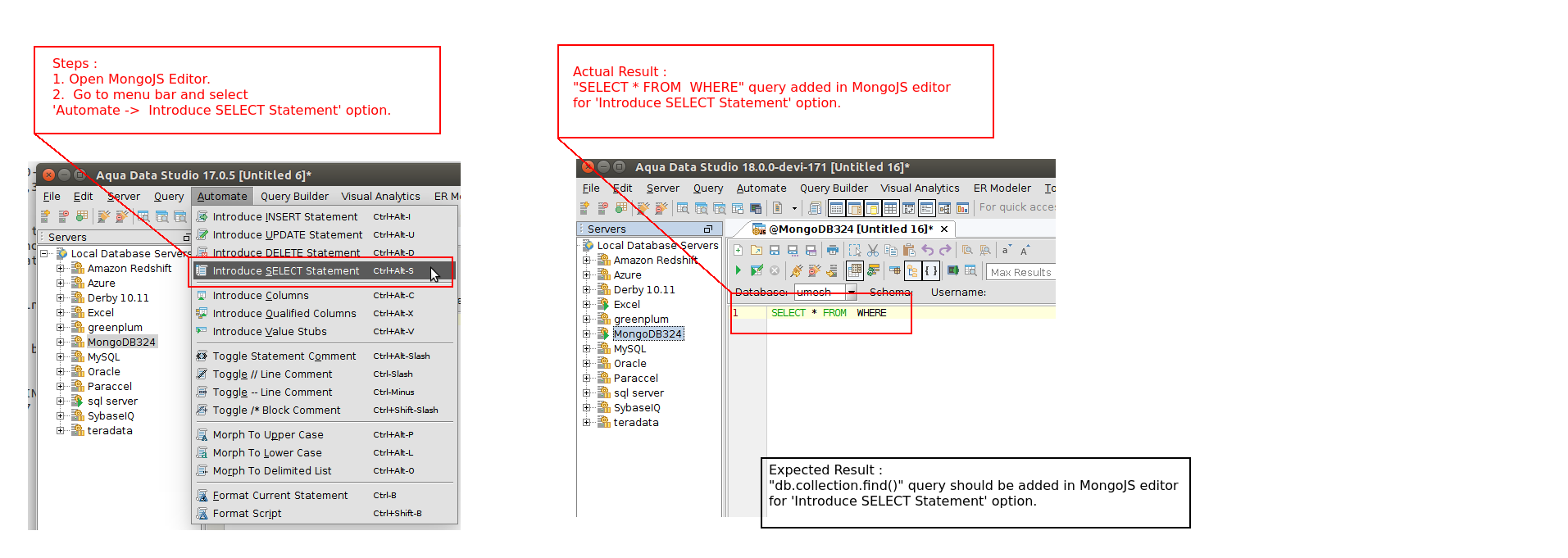The height and width of the screenshot is (558, 1568).
Task: Click the bar chart icon in 18.0.0 main toolbar
Action: (x=962, y=208)
